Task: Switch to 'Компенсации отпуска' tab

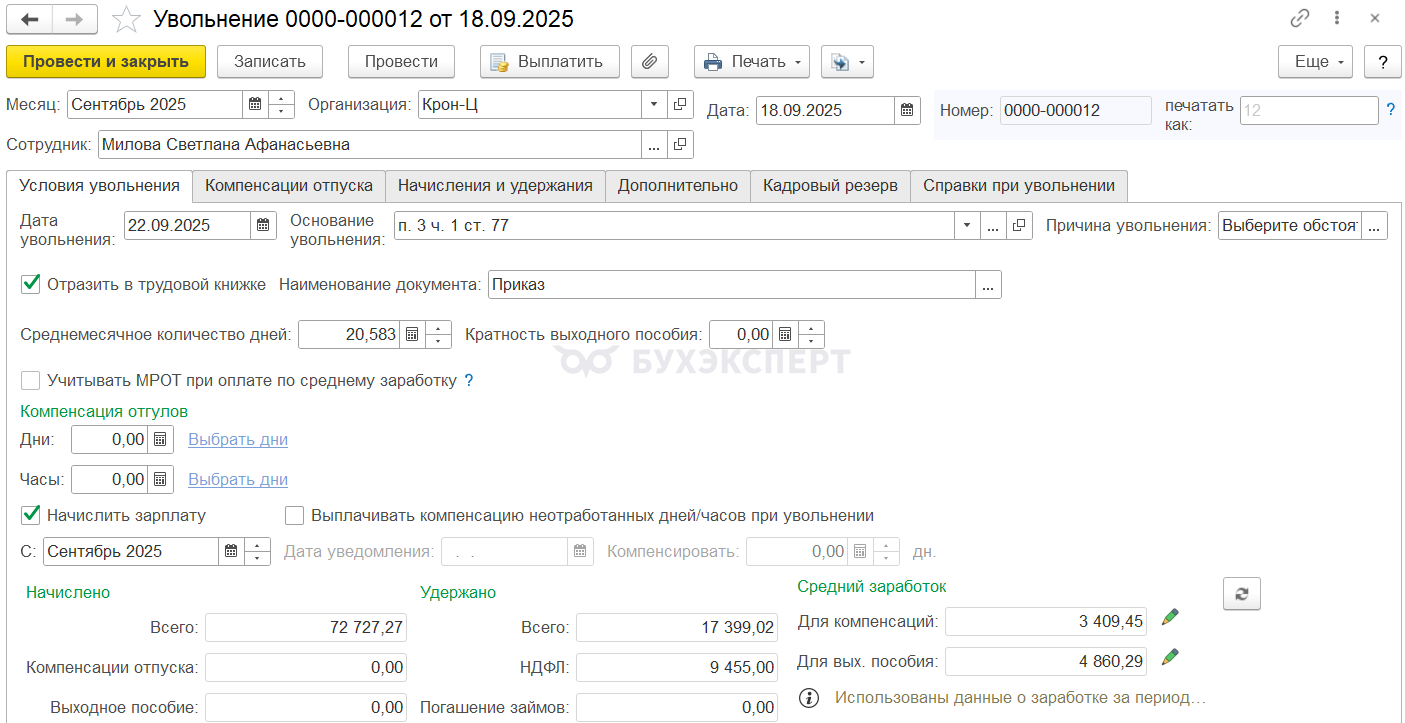Action: point(288,186)
